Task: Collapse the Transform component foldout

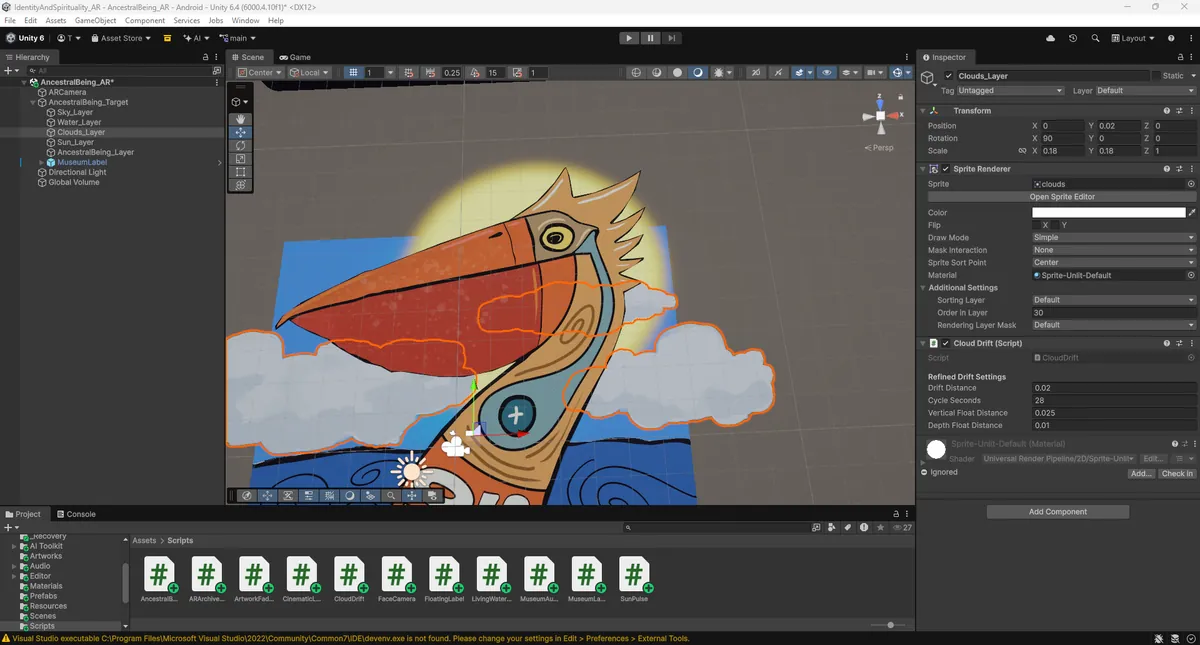Action: tap(924, 111)
